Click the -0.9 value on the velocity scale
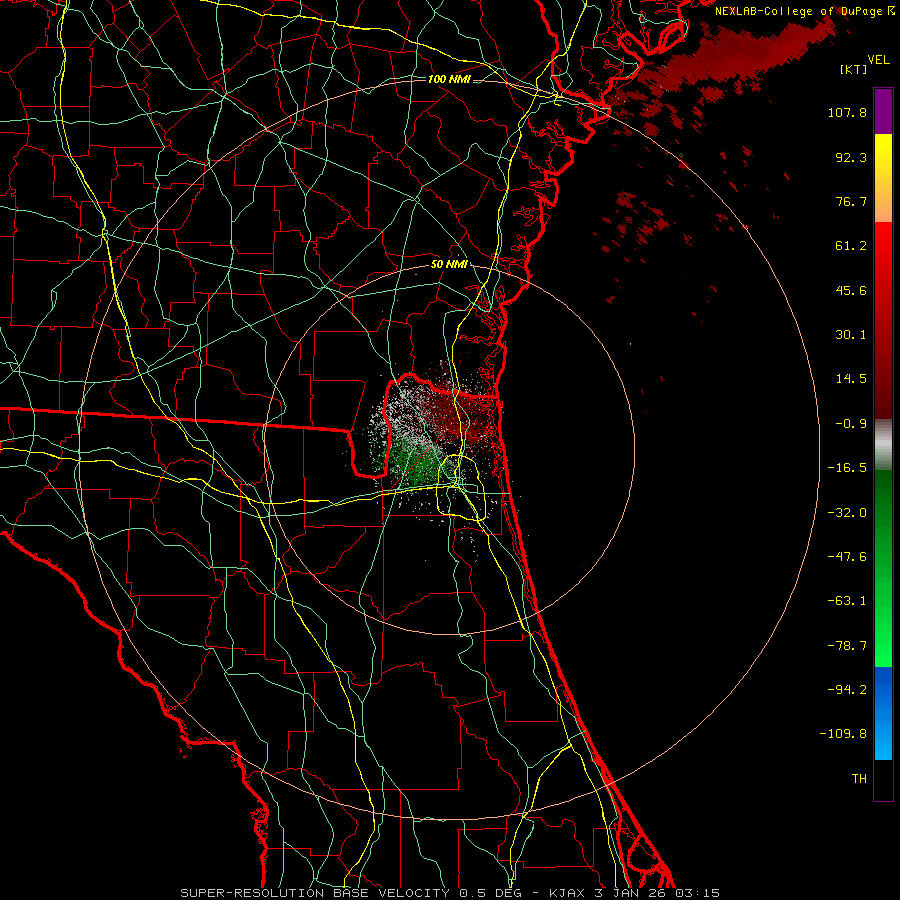The image size is (900, 900). click(x=851, y=424)
